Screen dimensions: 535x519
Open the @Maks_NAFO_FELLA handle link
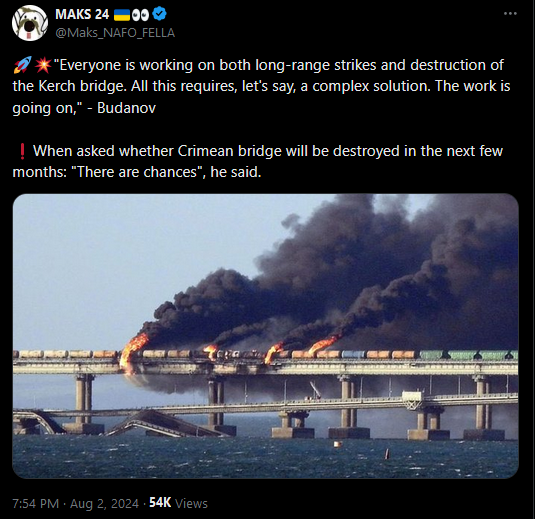coord(115,33)
